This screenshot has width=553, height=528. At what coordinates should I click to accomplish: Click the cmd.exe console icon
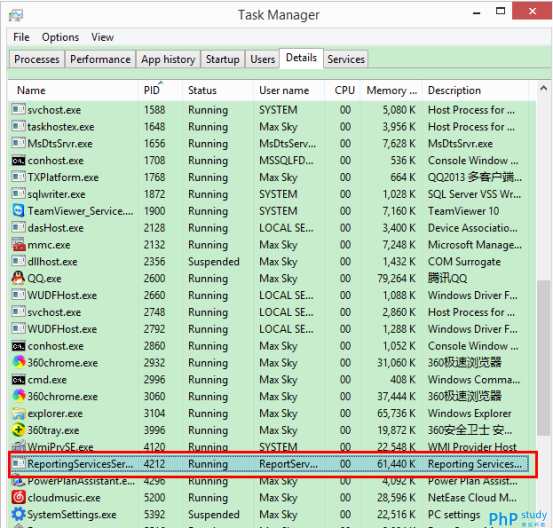click(18, 380)
